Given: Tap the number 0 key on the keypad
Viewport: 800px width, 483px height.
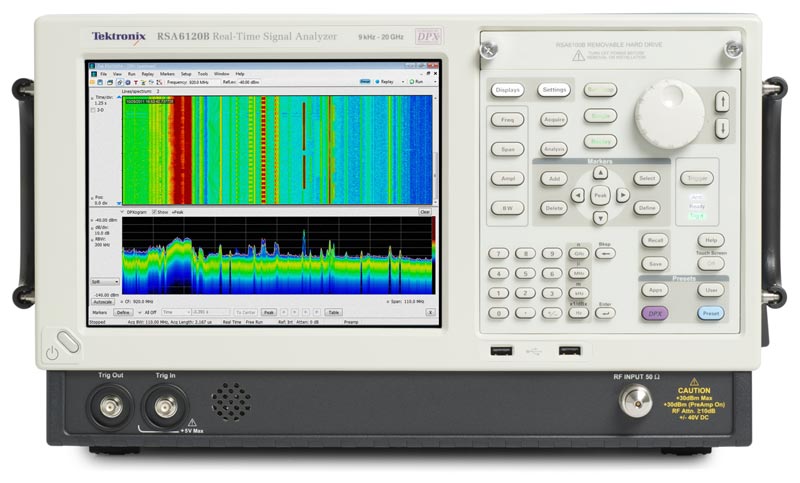Looking at the screenshot, I should [498, 313].
